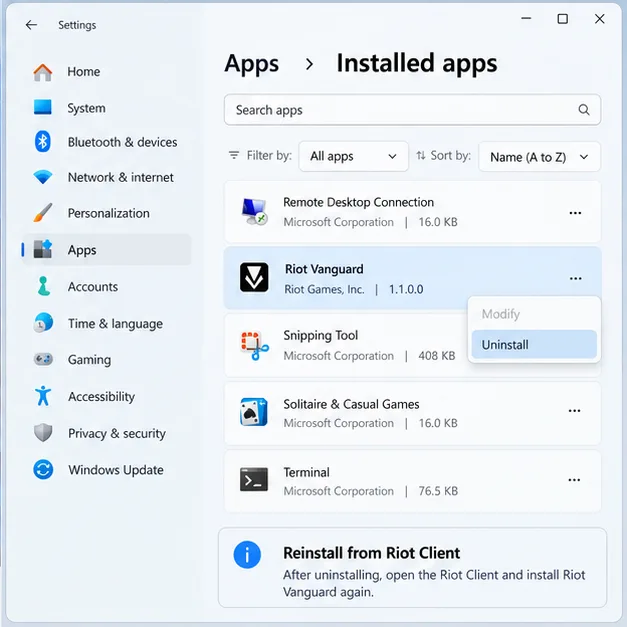Click the Terminal app icon

tap(254, 479)
